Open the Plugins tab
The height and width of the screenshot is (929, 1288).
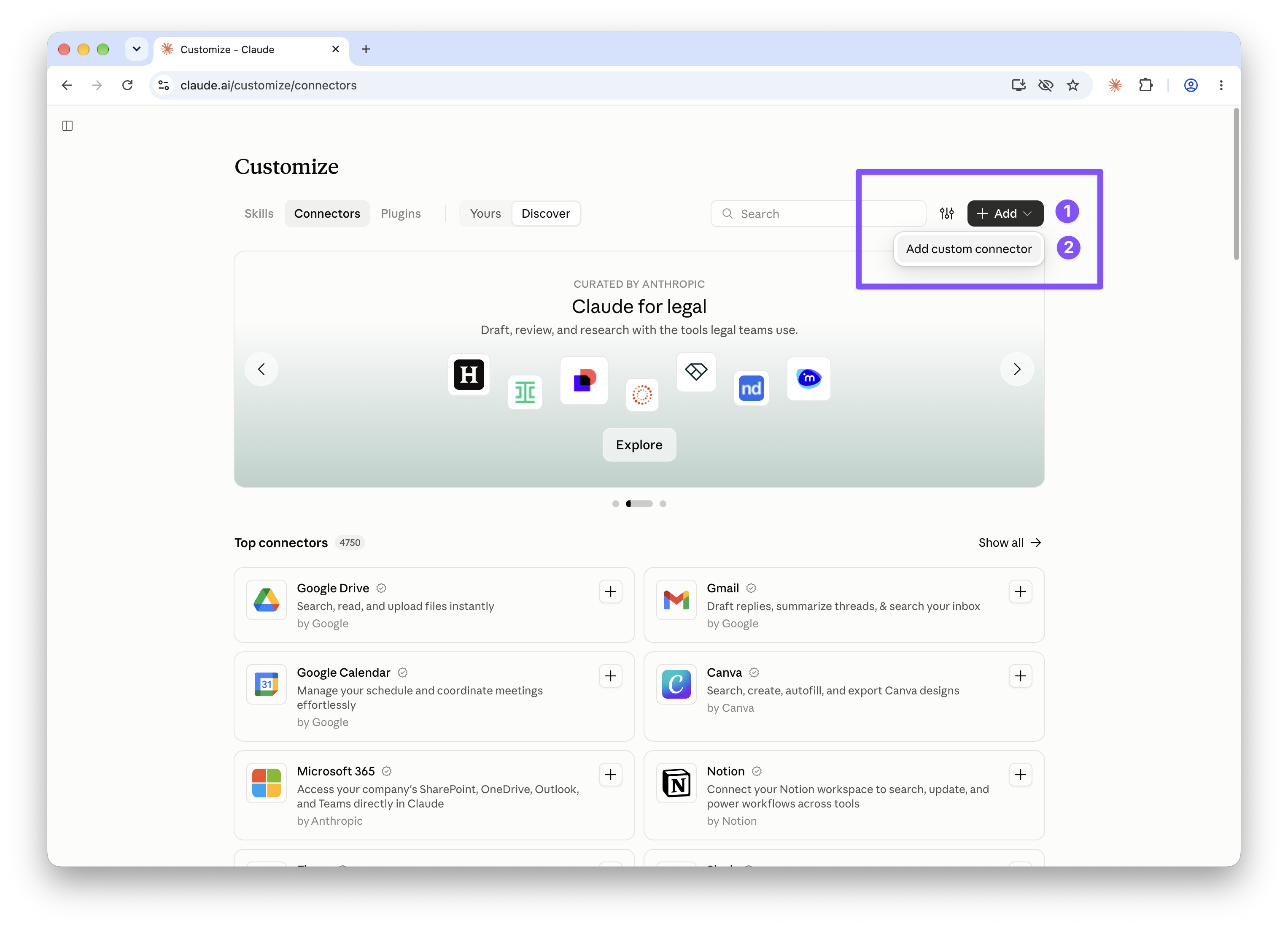click(401, 213)
